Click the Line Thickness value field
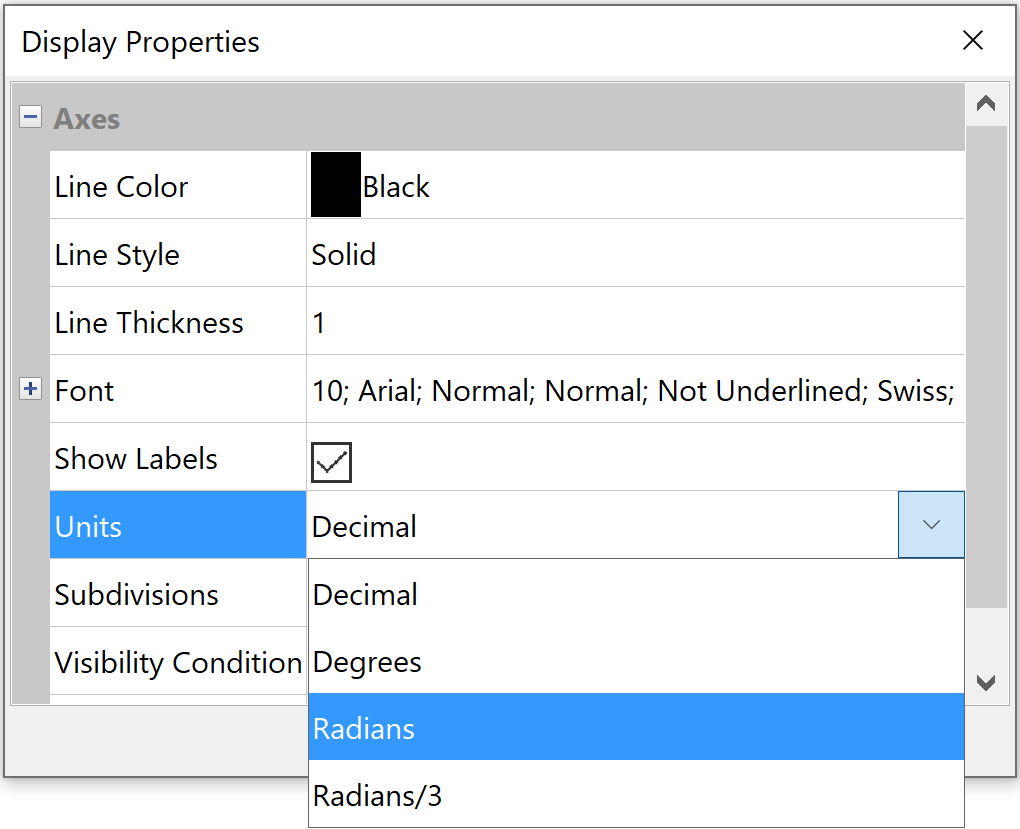The image size is (1020, 829). [x=635, y=323]
